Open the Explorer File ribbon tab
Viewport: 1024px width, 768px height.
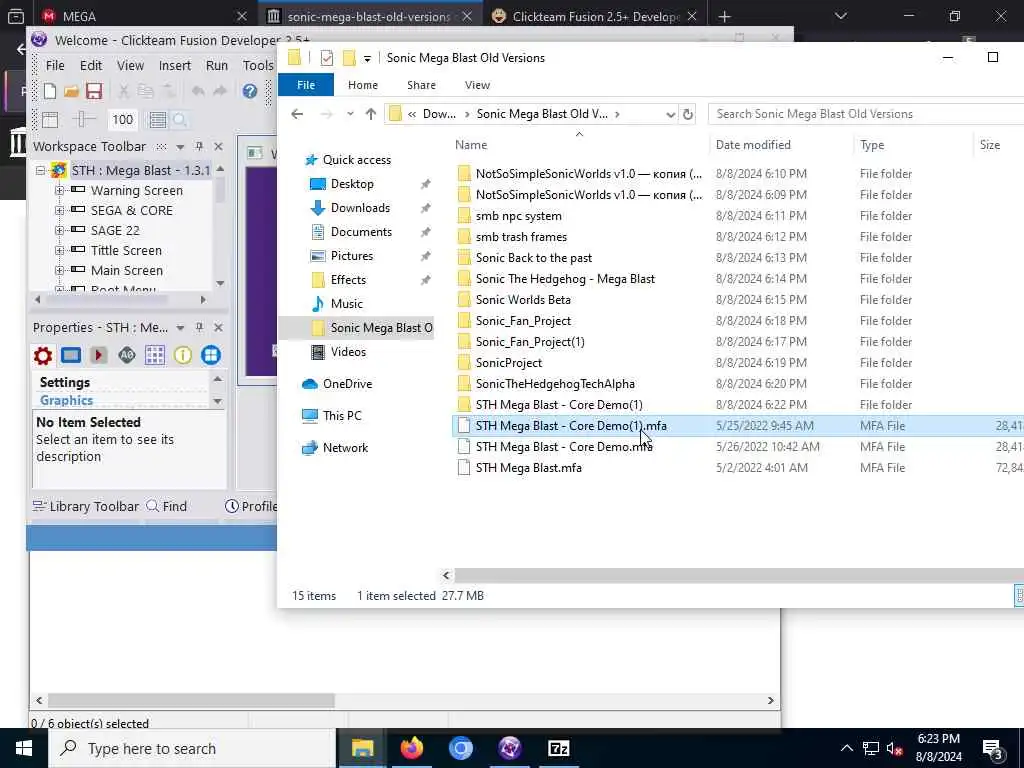tap(306, 85)
